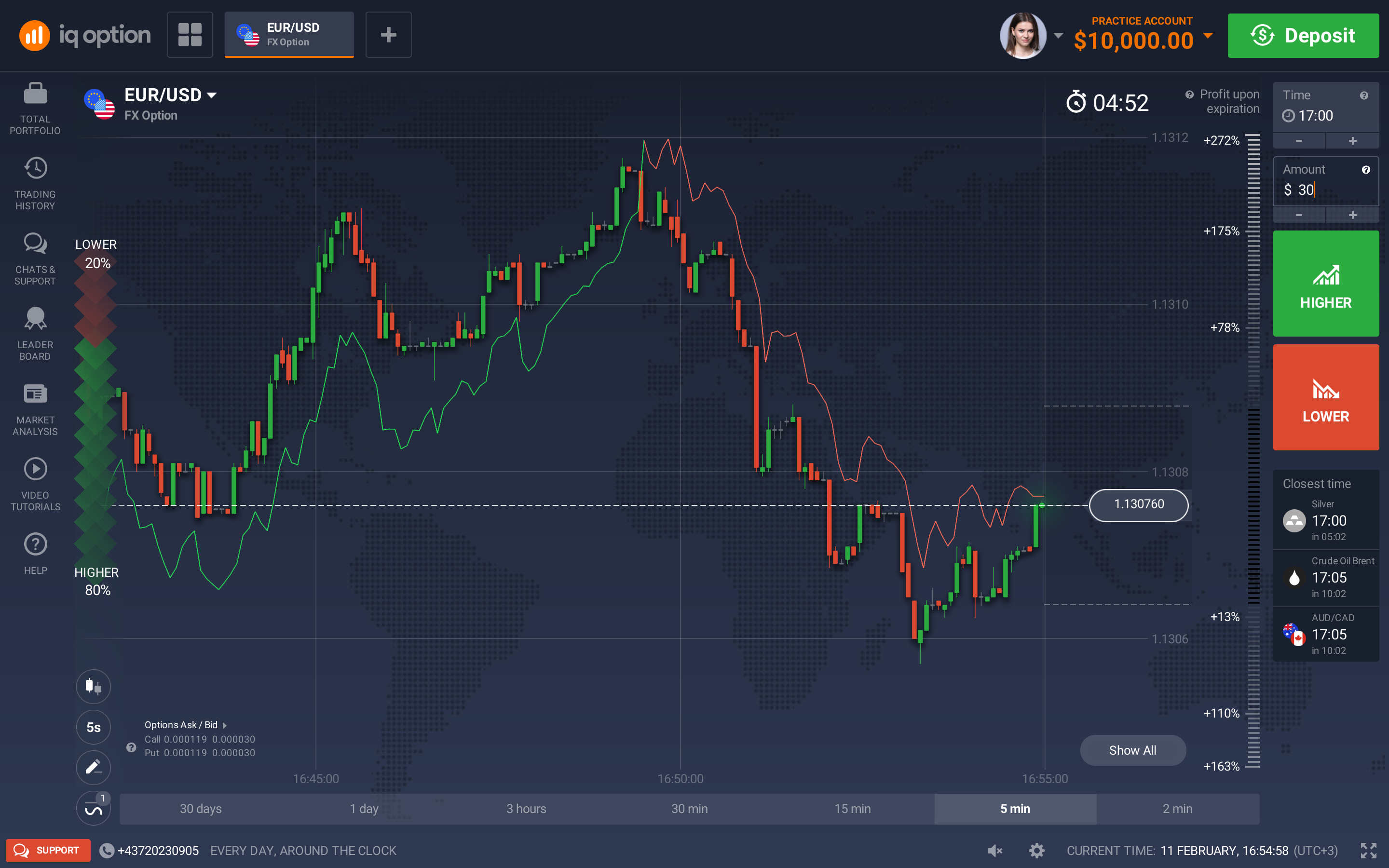The image size is (1389, 868).
Task: Open settings gear in bottom bar
Action: point(1036,851)
